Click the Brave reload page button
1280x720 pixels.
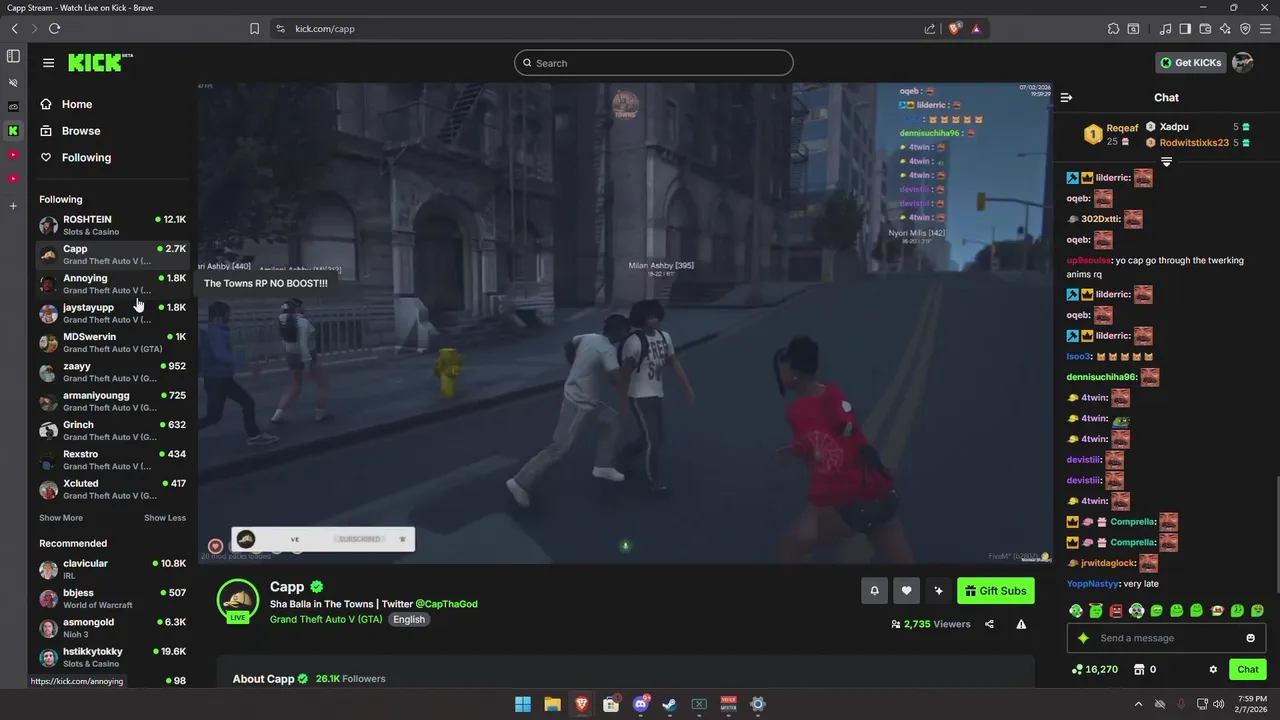coord(54,28)
